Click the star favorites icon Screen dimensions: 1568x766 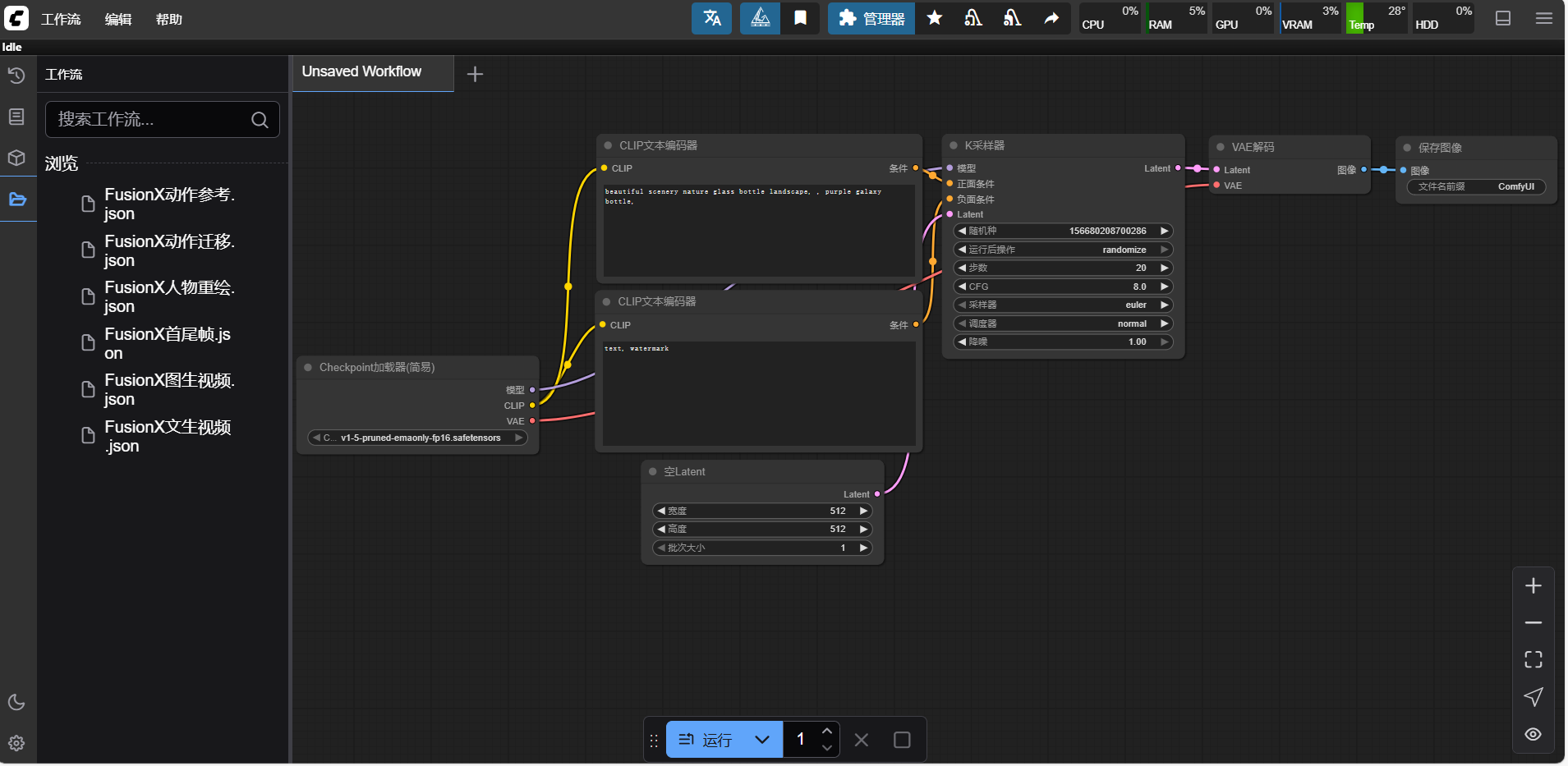point(935,18)
